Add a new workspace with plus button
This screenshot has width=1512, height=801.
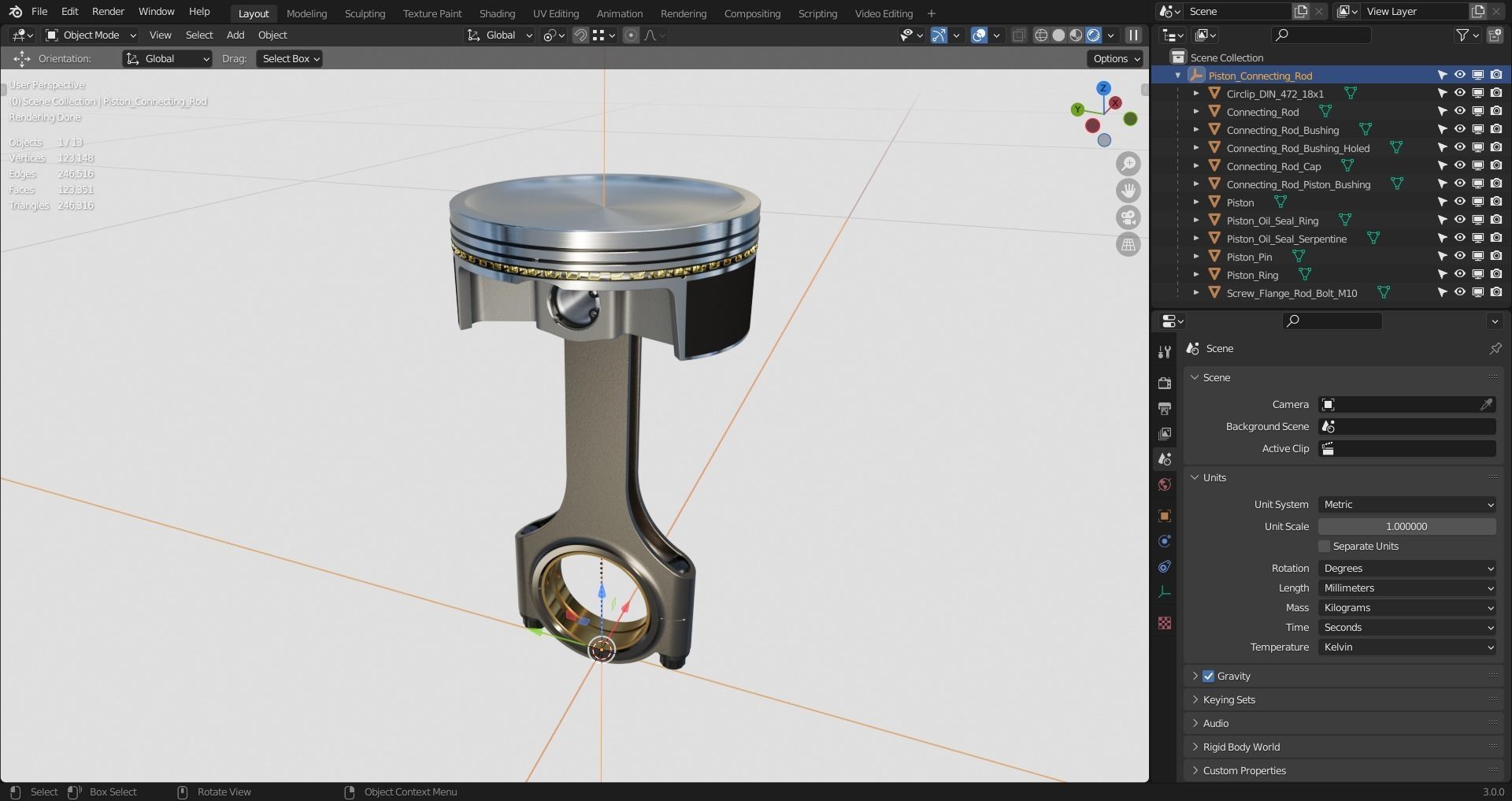pos(932,13)
